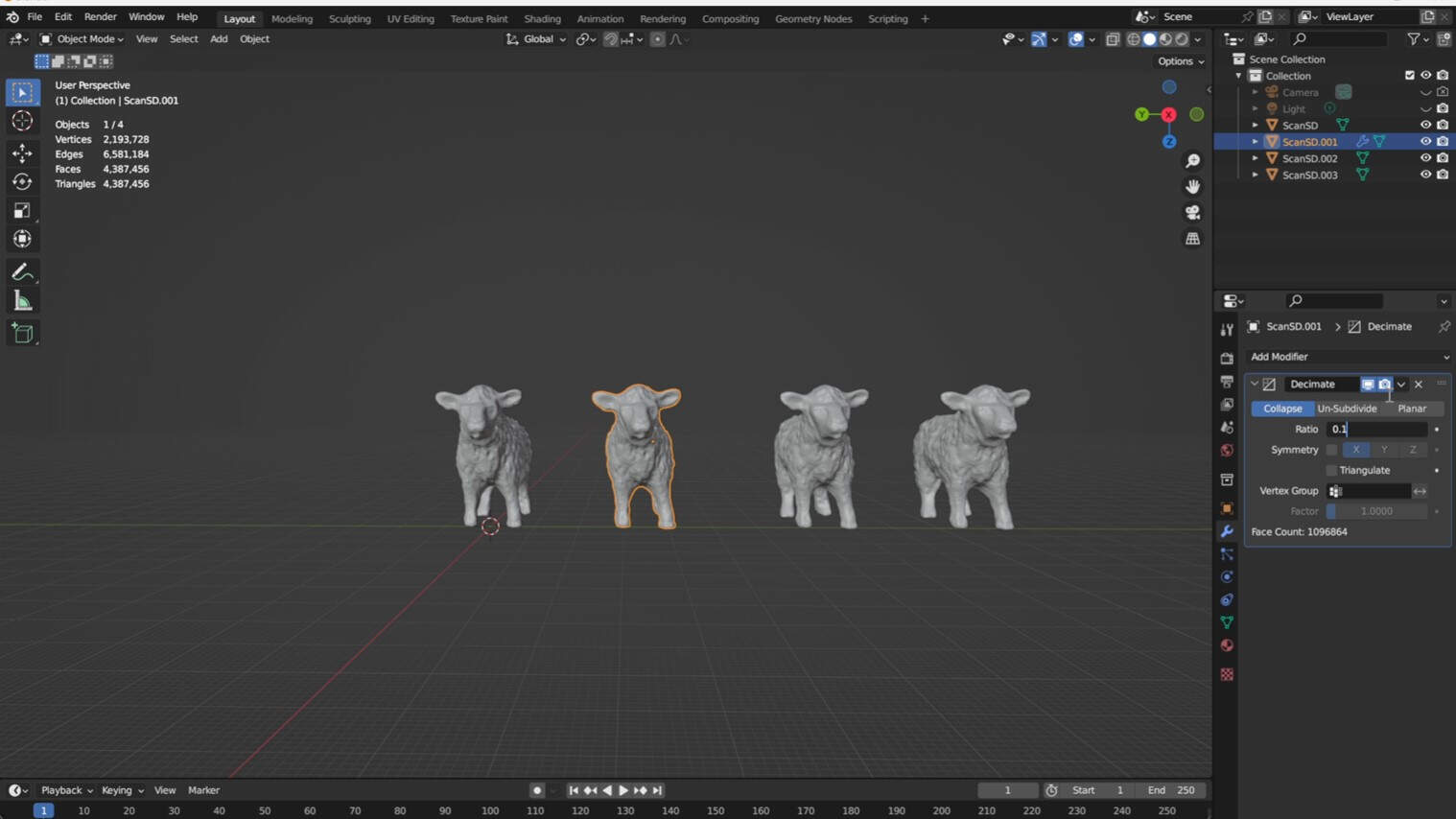The image size is (1456, 819).
Task: Select the Planar decimate mode
Action: pos(1412,409)
